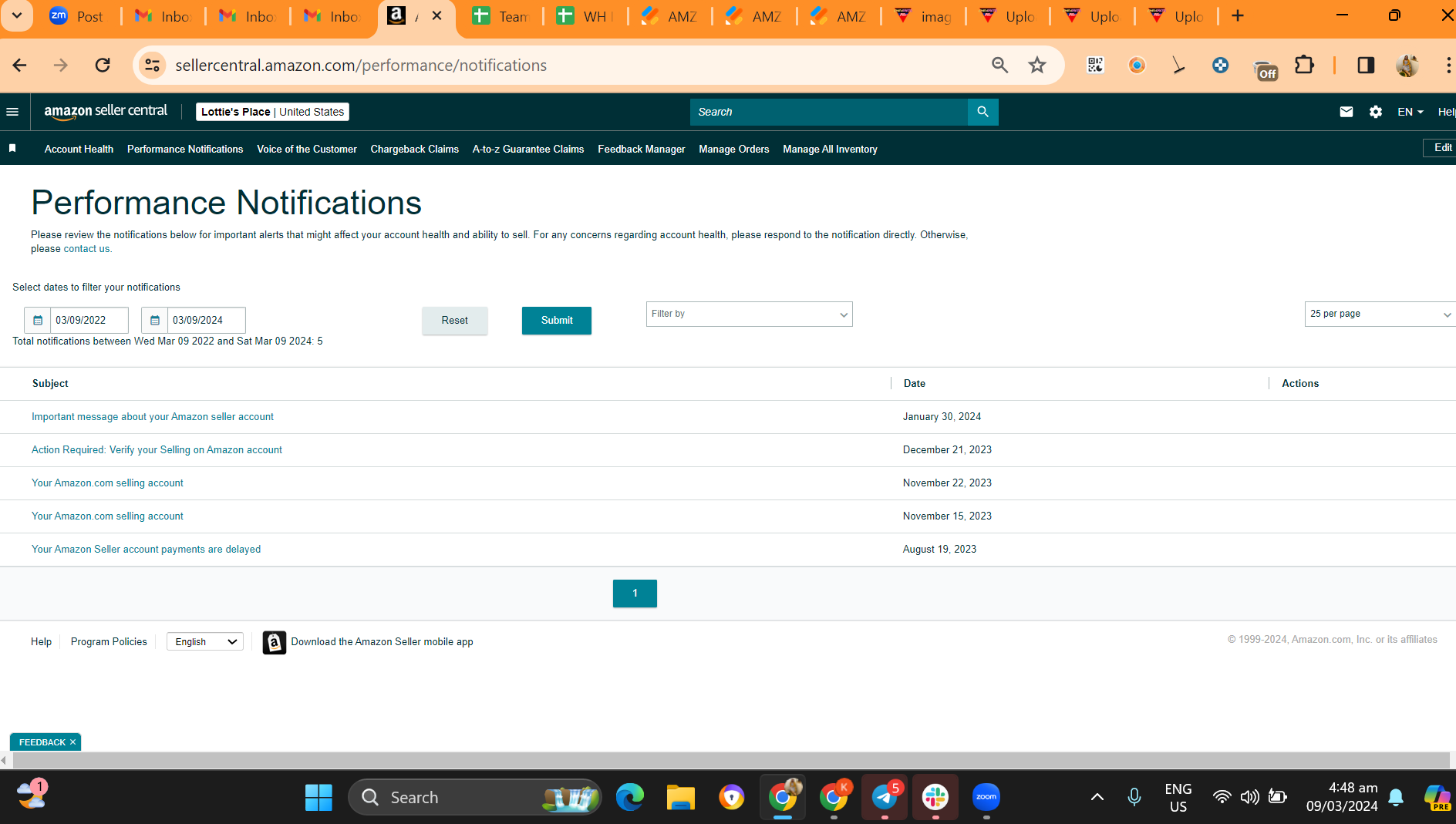Click the browser Back arrow

[20, 66]
